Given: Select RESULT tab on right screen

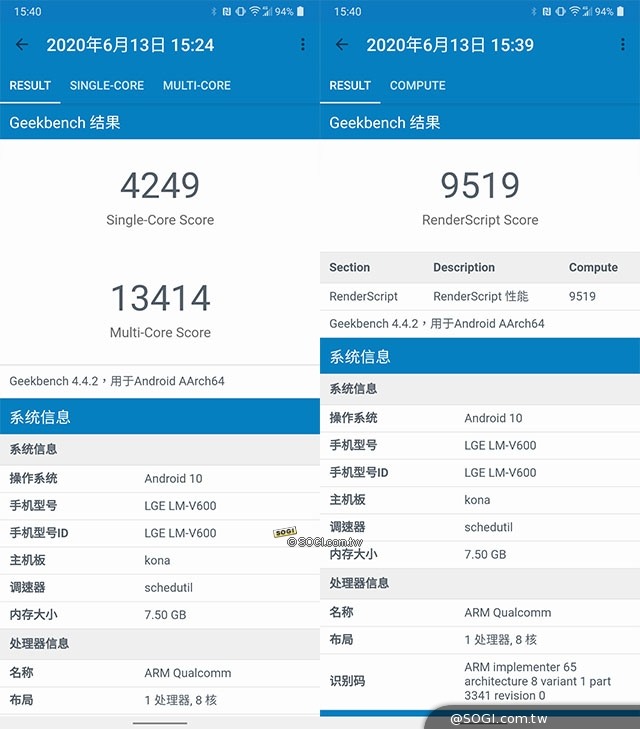Looking at the screenshot, I should [x=350, y=86].
